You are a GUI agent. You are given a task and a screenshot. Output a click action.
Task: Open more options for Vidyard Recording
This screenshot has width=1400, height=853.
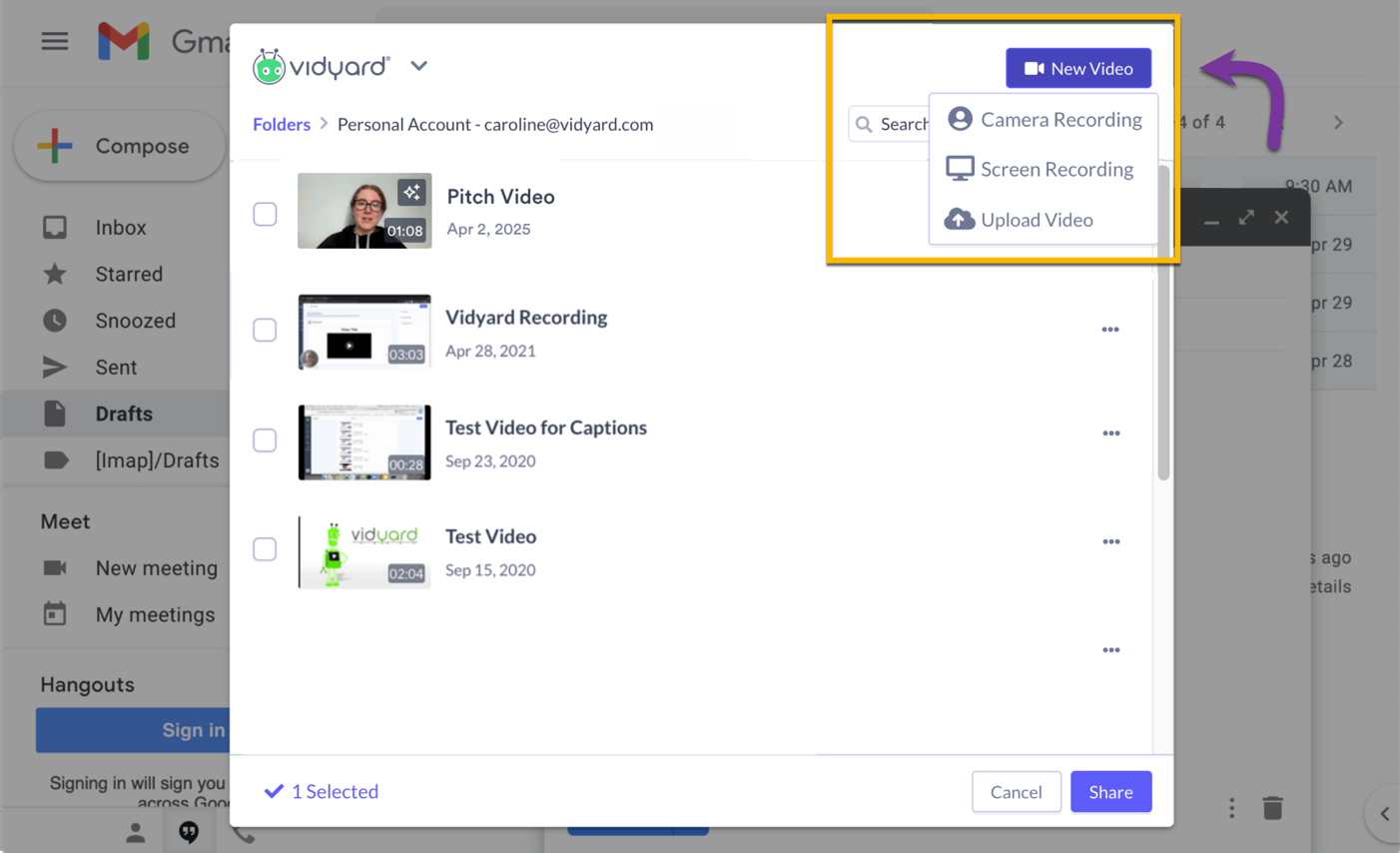[1110, 330]
